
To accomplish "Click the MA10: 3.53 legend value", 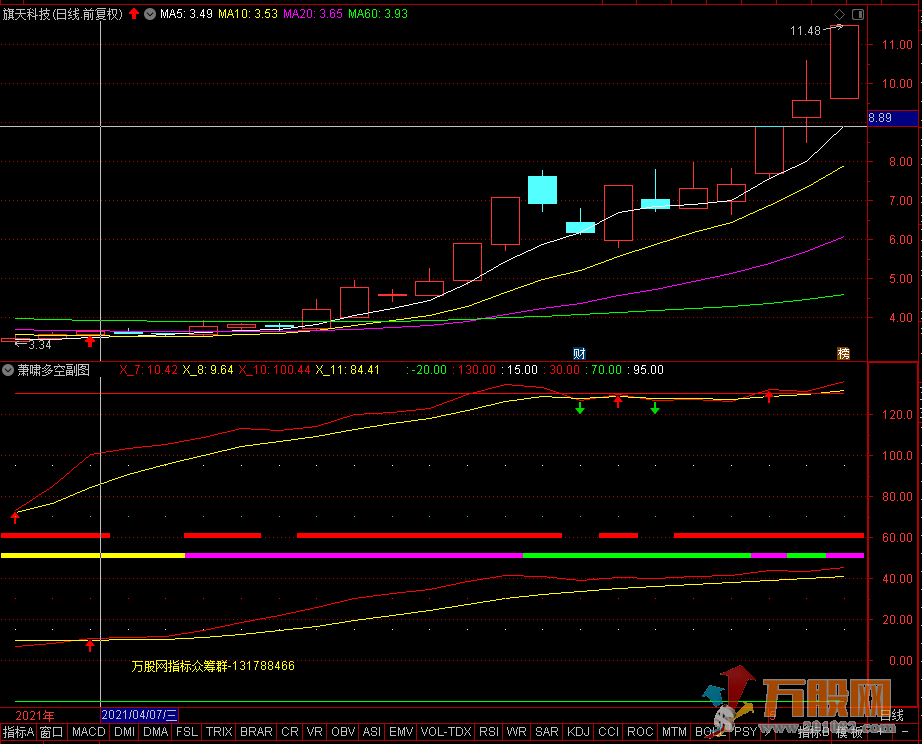I will click(x=248, y=14).
